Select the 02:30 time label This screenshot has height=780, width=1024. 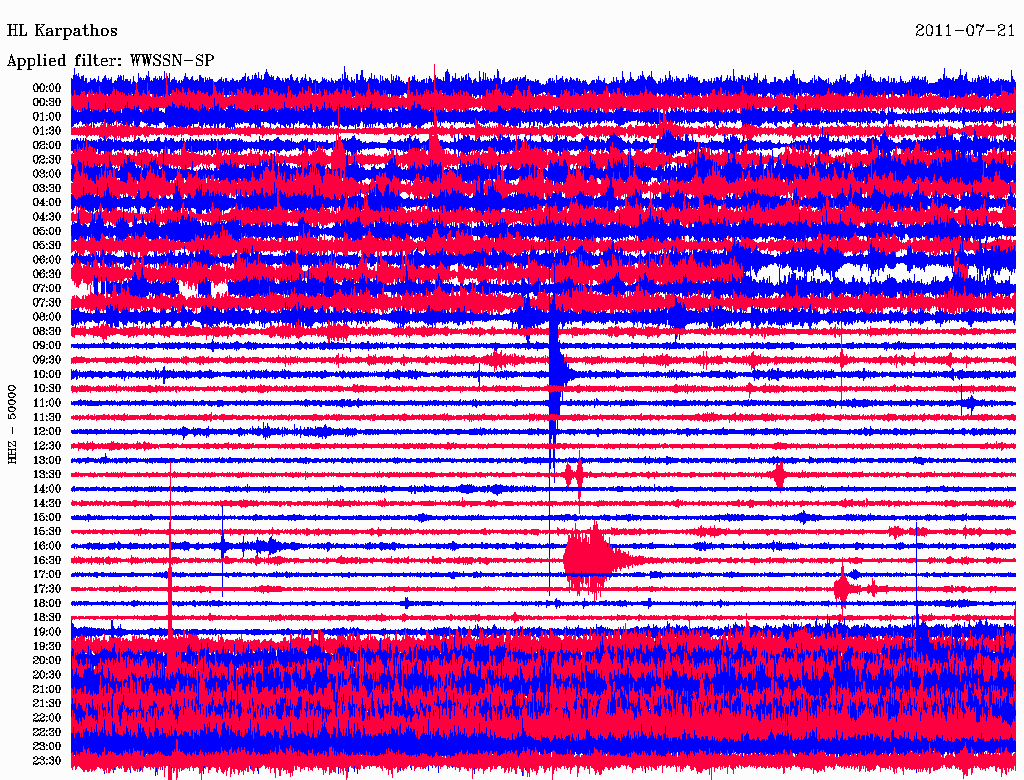[47, 159]
